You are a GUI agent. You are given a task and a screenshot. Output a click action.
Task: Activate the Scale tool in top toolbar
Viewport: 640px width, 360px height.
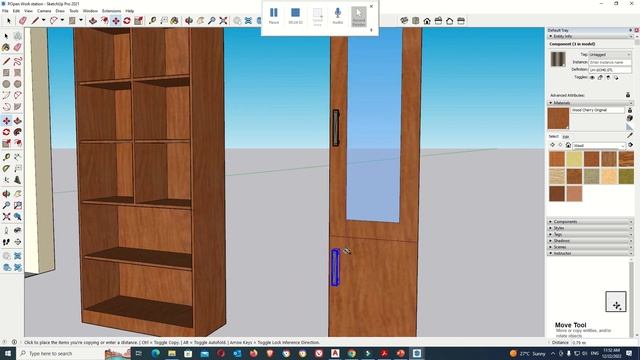(138, 21)
